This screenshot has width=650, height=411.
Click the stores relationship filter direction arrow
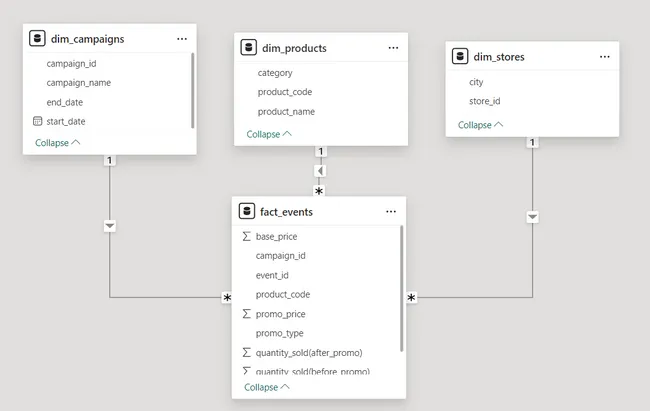532,217
